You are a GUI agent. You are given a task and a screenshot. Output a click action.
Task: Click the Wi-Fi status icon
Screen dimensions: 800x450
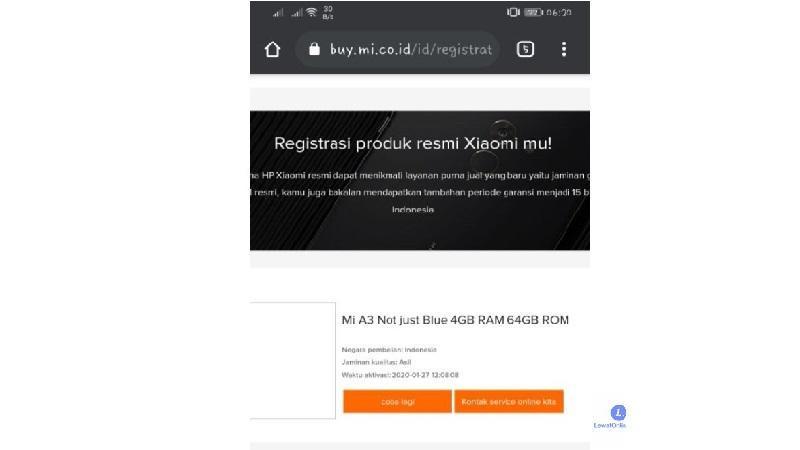pos(311,12)
